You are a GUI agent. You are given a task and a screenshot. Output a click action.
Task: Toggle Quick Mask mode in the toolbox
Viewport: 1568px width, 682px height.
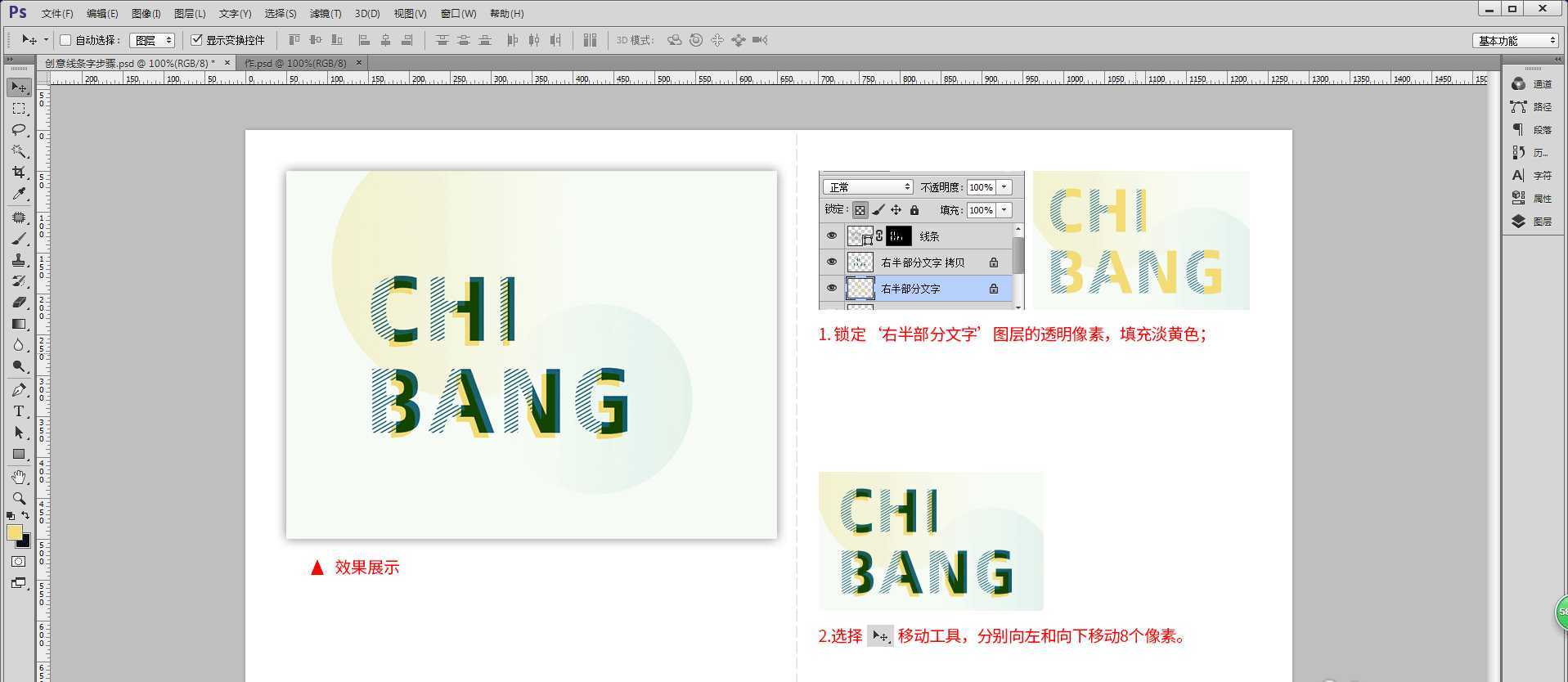[19, 562]
